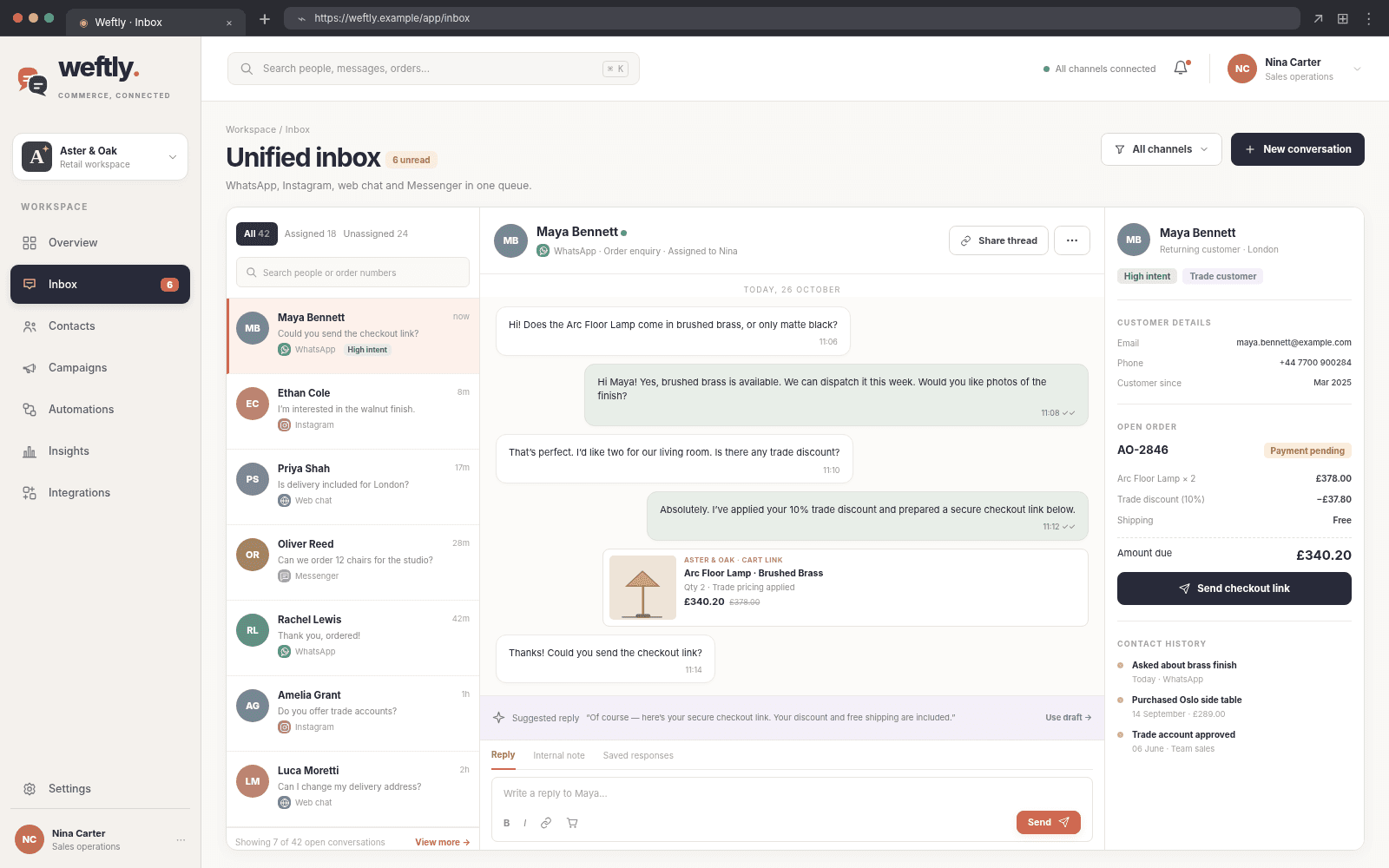Add a cart link using the cart icon
Viewport: 1389px width, 868px height.
pyautogui.click(x=572, y=823)
